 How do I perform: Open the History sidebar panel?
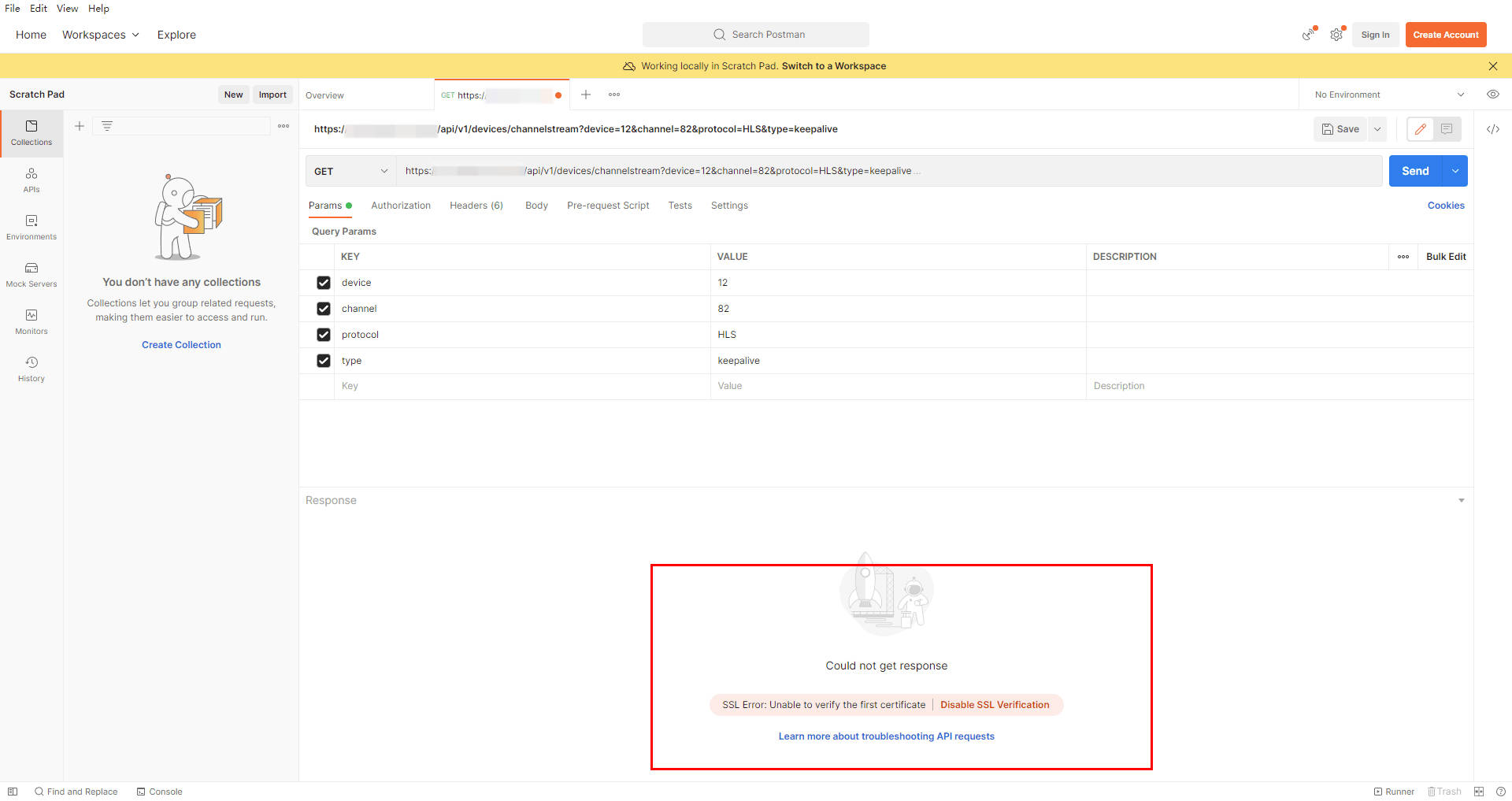point(31,369)
